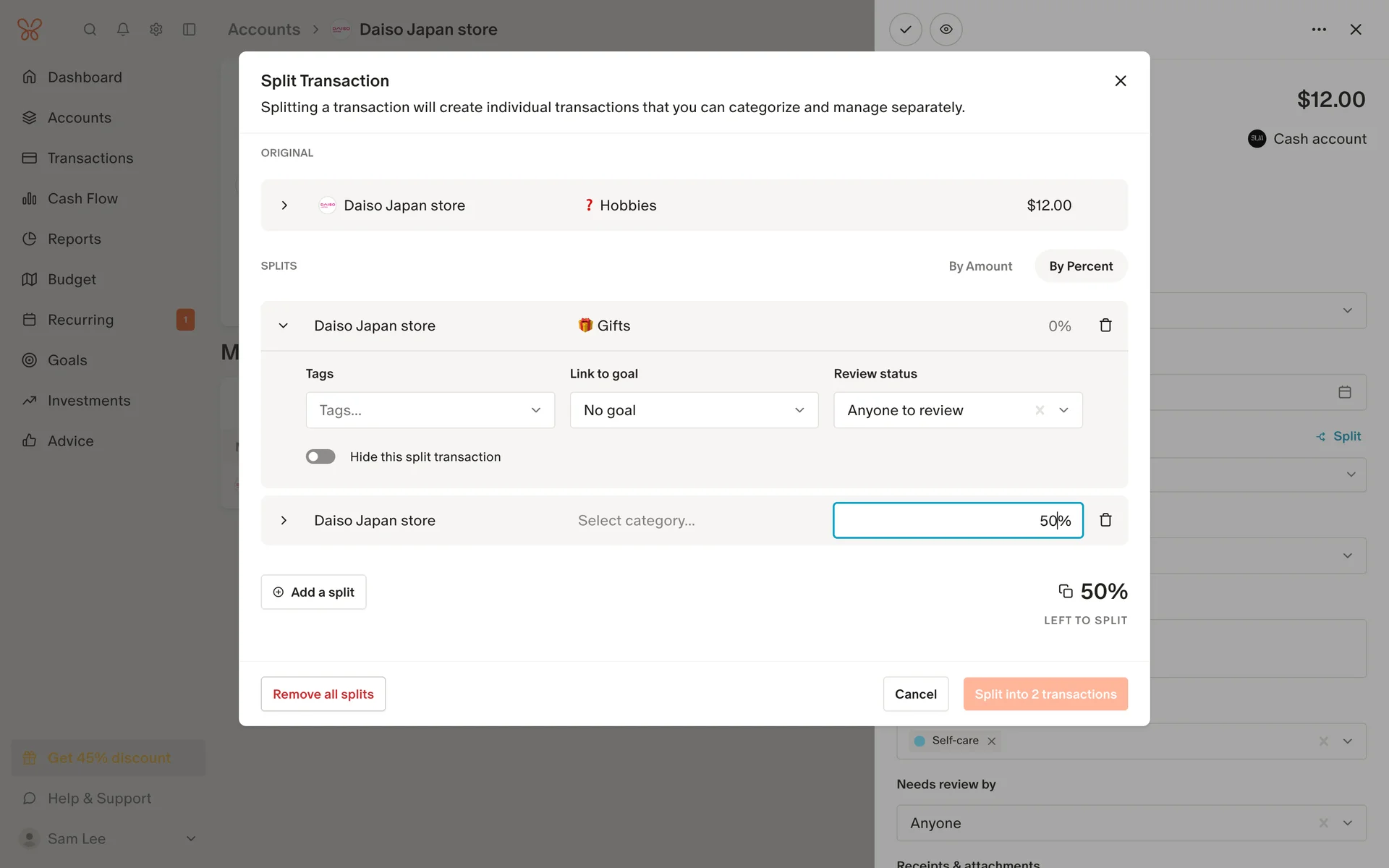This screenshot has width=1389, height=868.
Task: Click Add a split button
Action: (313, 592)
